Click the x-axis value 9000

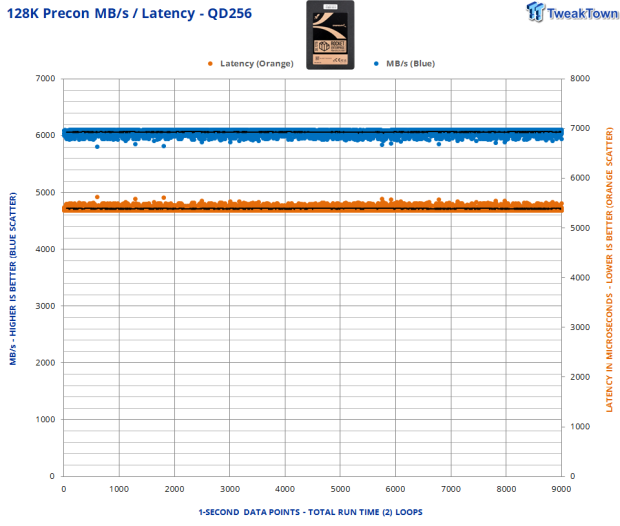pyautogui.click(x=561, y=489)
